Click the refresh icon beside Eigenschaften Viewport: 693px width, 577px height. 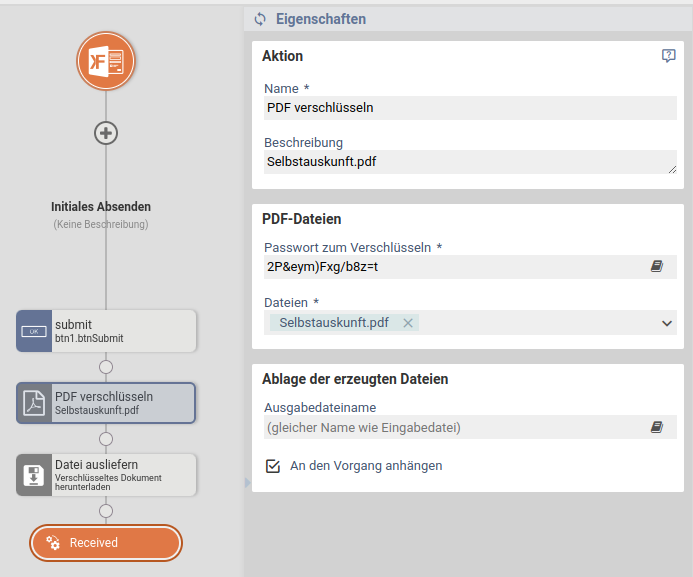(261, 19)
